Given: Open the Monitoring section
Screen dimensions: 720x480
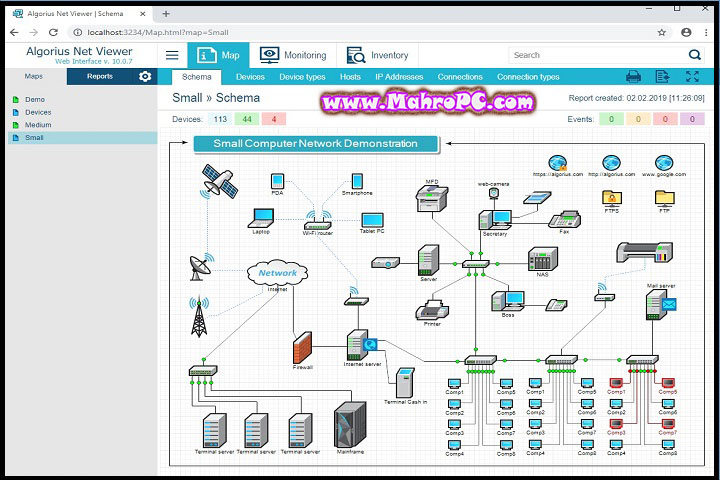Looking at the screenshot, I should 293,55.
